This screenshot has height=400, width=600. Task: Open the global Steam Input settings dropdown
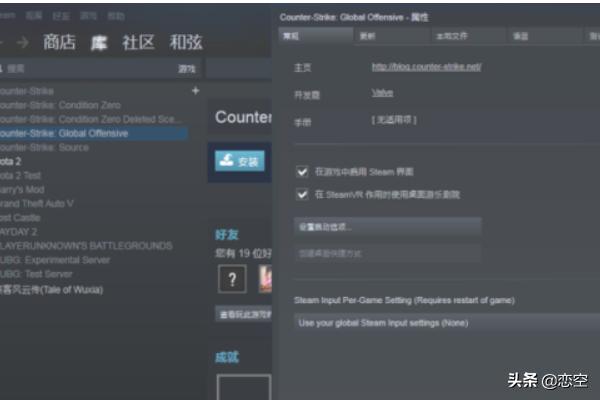pos(447,323)
